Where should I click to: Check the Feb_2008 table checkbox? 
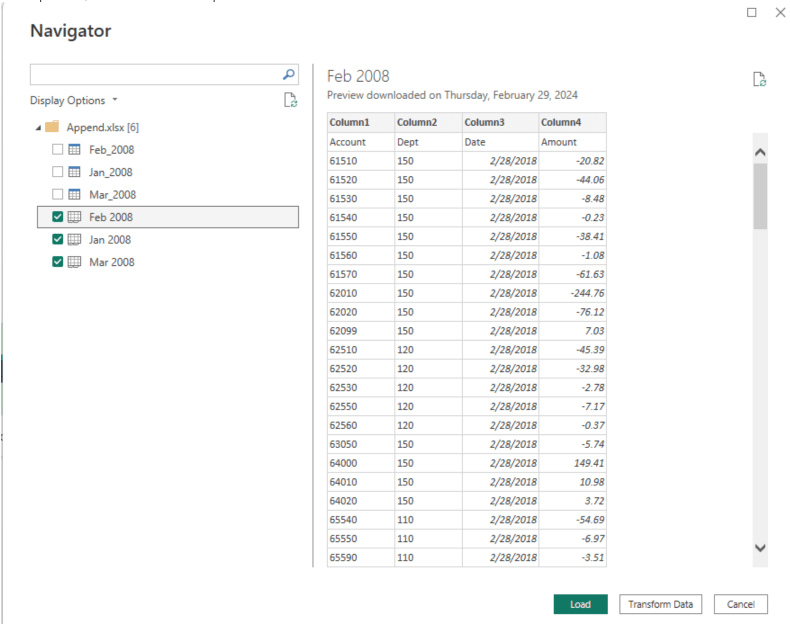point(57,150)
